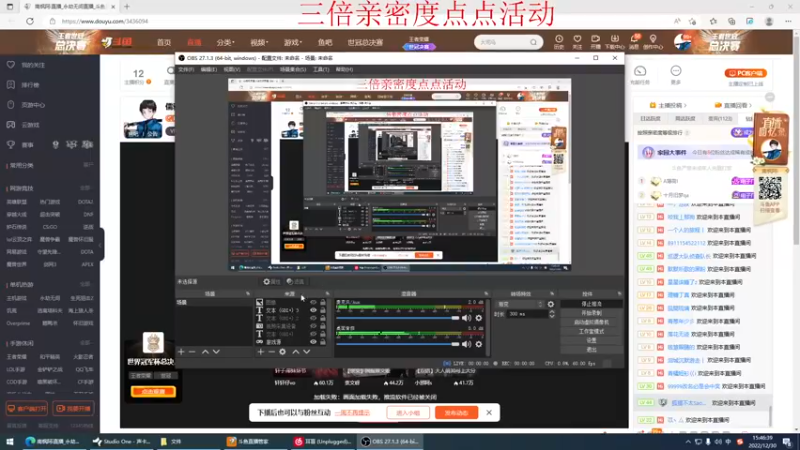Image resolution: width=800 pixels, height=450 pixels.
Task: Expand the Douyu 游戏 dropdown in nav
Action: [293, 42]
